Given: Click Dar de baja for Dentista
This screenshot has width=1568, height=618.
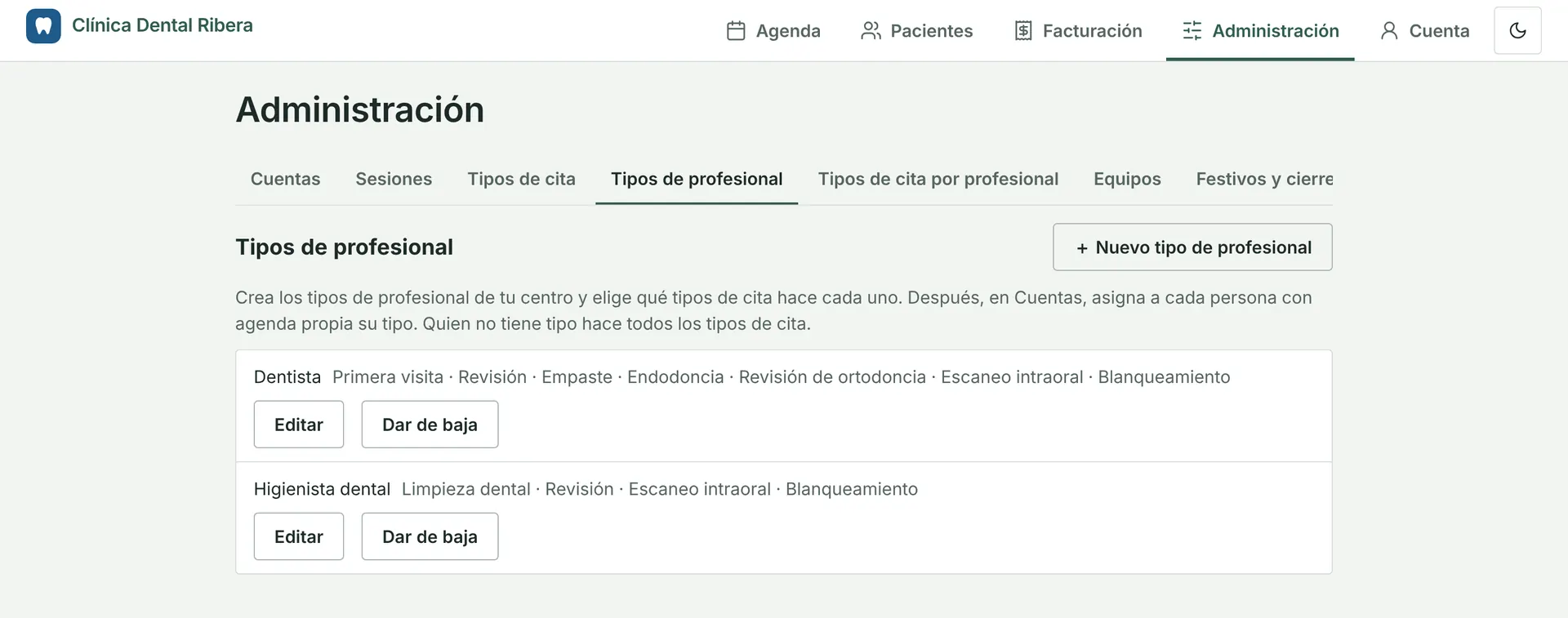Looking at the screenshot, I should coord(430,425).
